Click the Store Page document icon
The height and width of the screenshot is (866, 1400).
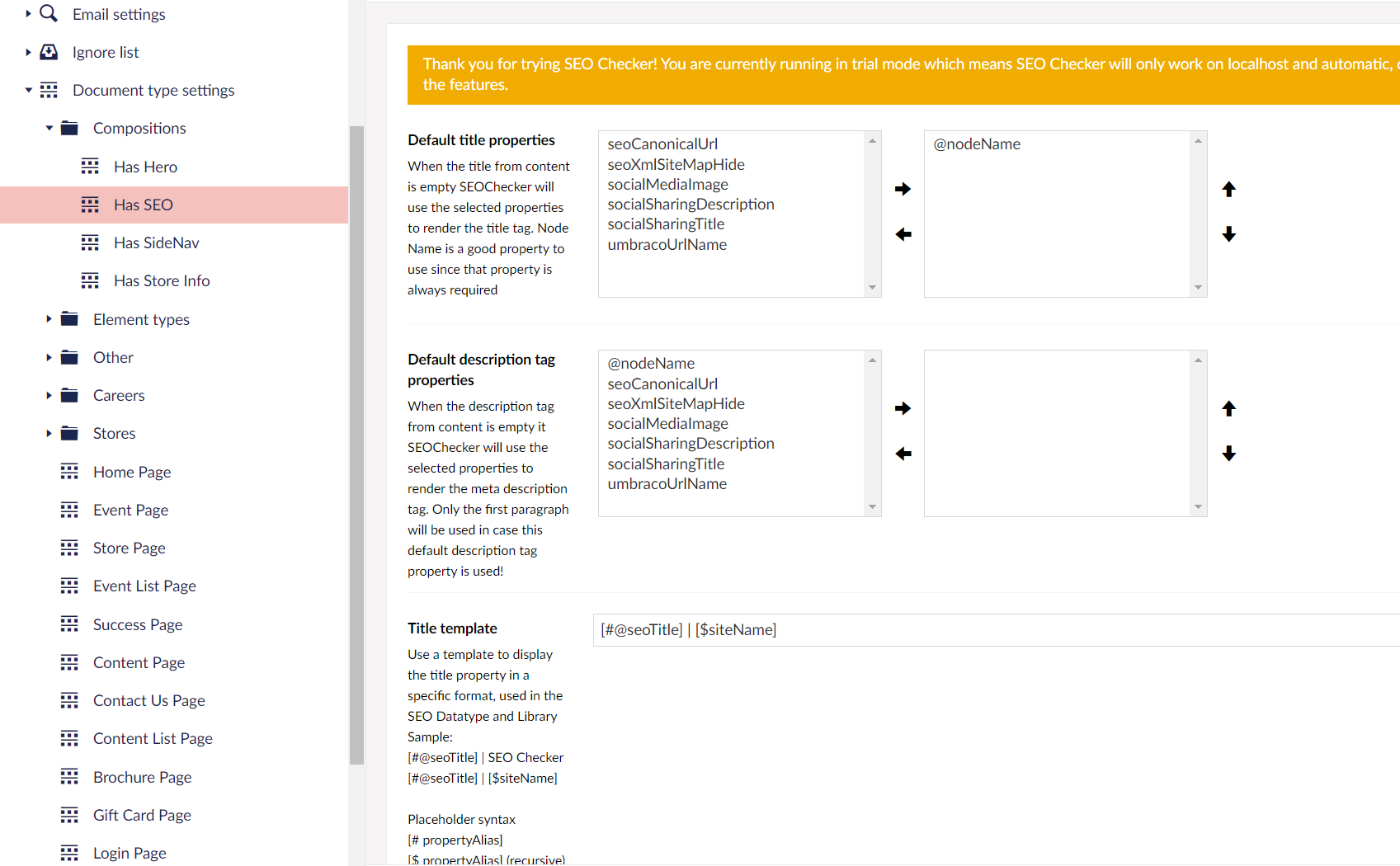69,548
